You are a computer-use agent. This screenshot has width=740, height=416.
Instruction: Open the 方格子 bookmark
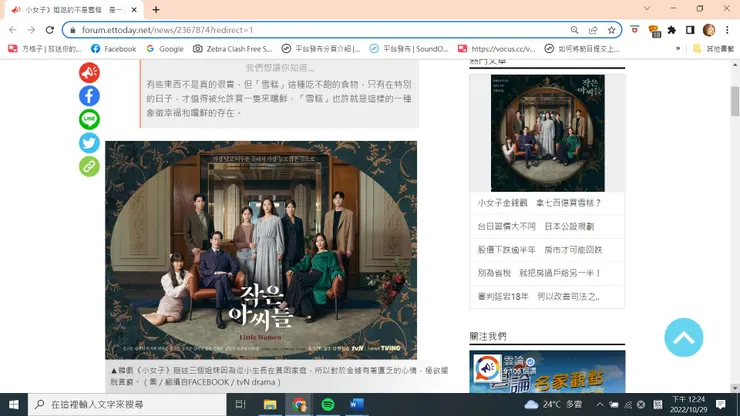(45, 49)
